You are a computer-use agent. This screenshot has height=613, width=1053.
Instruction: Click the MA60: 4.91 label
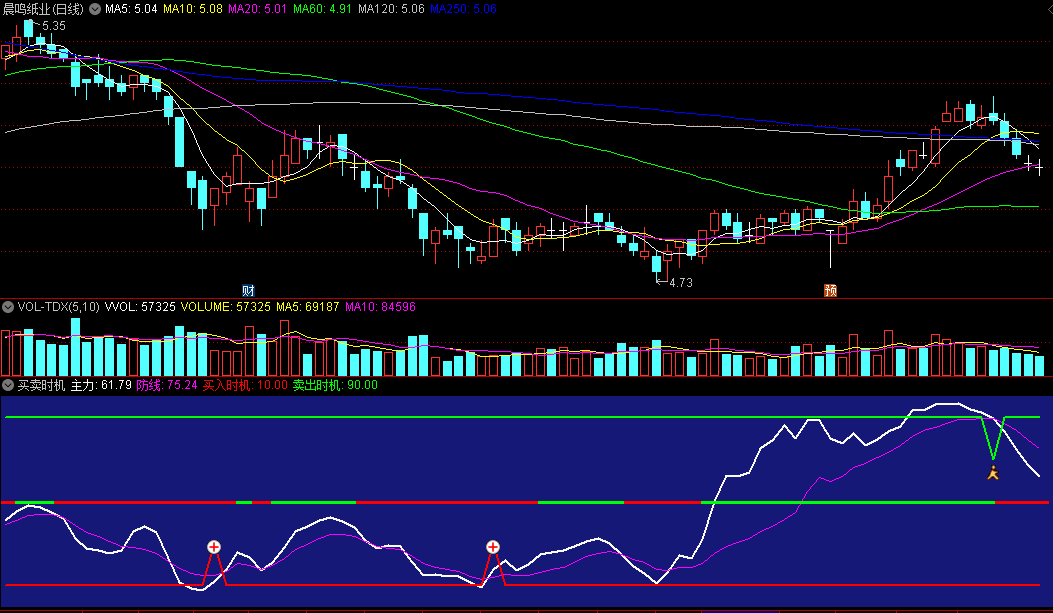click(322, 9)
